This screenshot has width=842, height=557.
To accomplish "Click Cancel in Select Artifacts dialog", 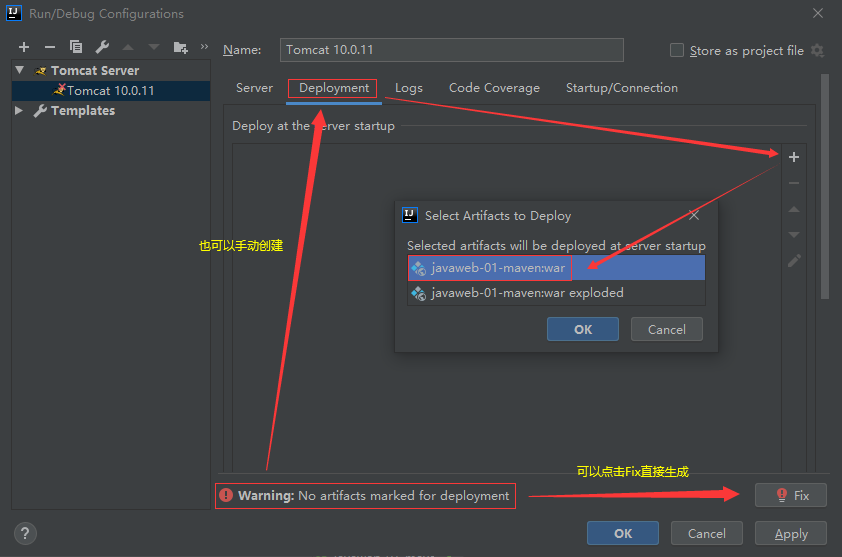I will (666, 329).
